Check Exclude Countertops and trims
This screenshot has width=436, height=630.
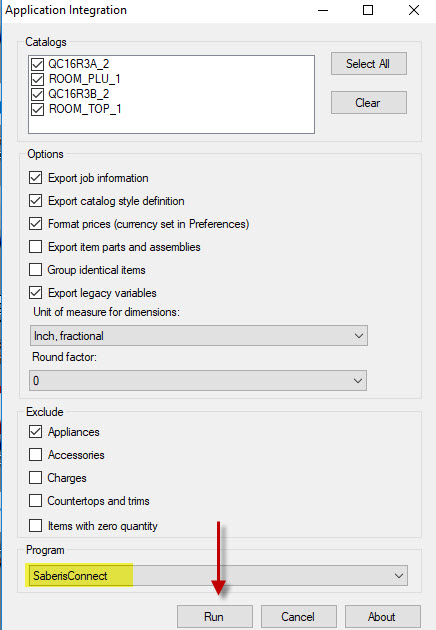35,501
